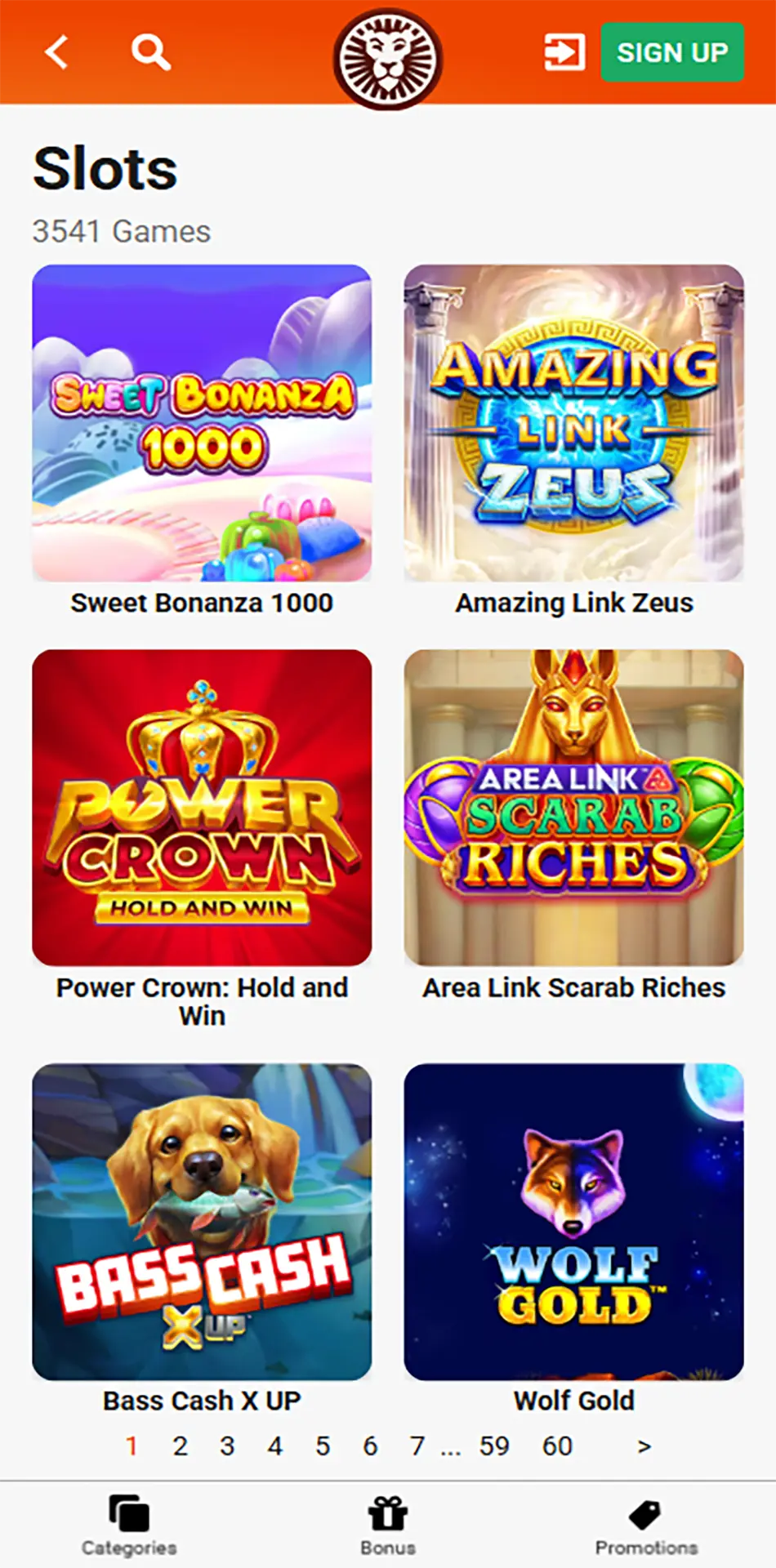Select page 2 in pagination
The height and width of the screenshot is (1568, 776).
[x=180, y=1446]
